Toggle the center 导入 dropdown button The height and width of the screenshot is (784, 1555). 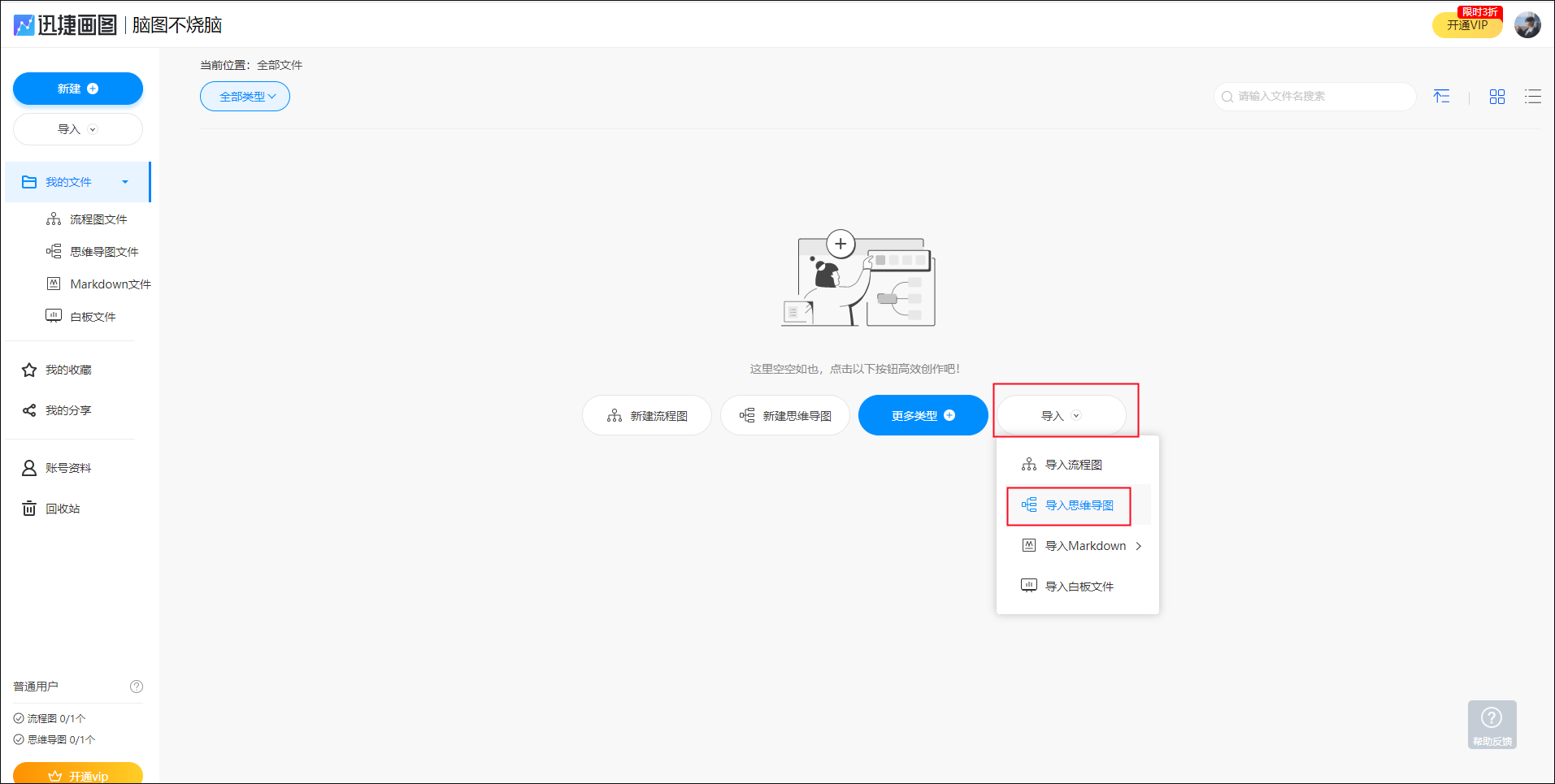(x=1062, y=415)
